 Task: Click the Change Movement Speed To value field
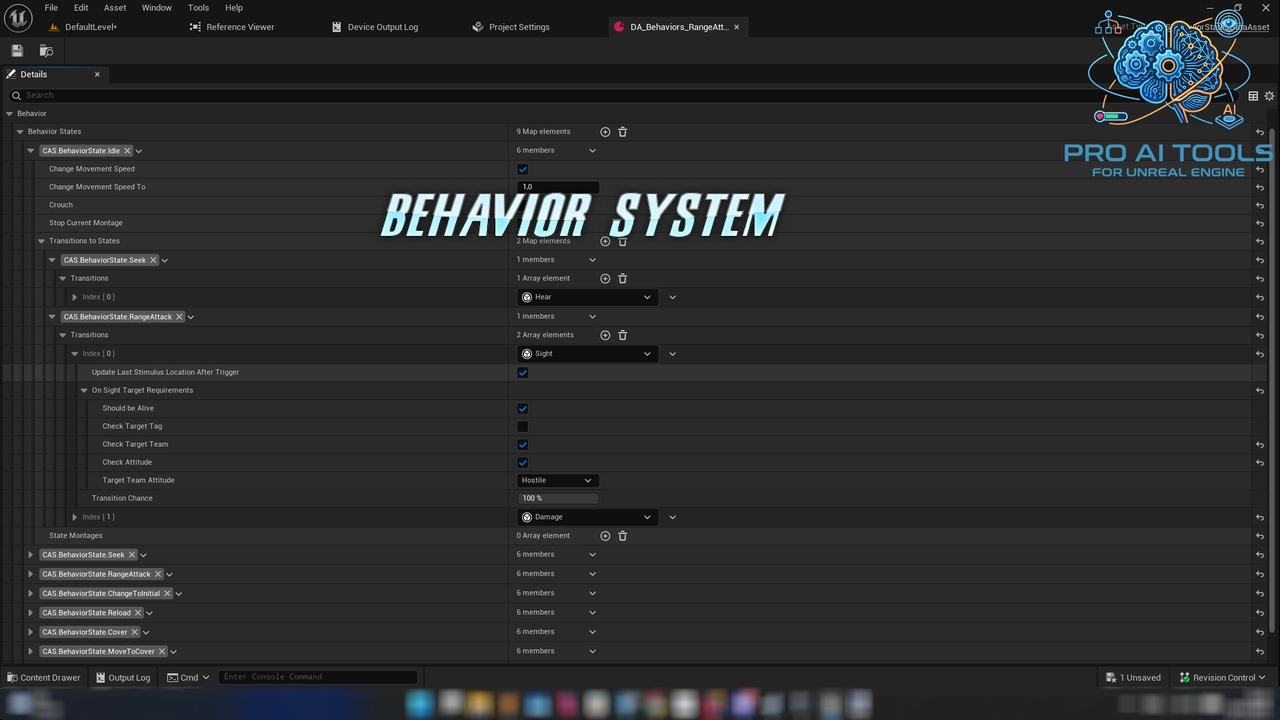pos(558,187)
